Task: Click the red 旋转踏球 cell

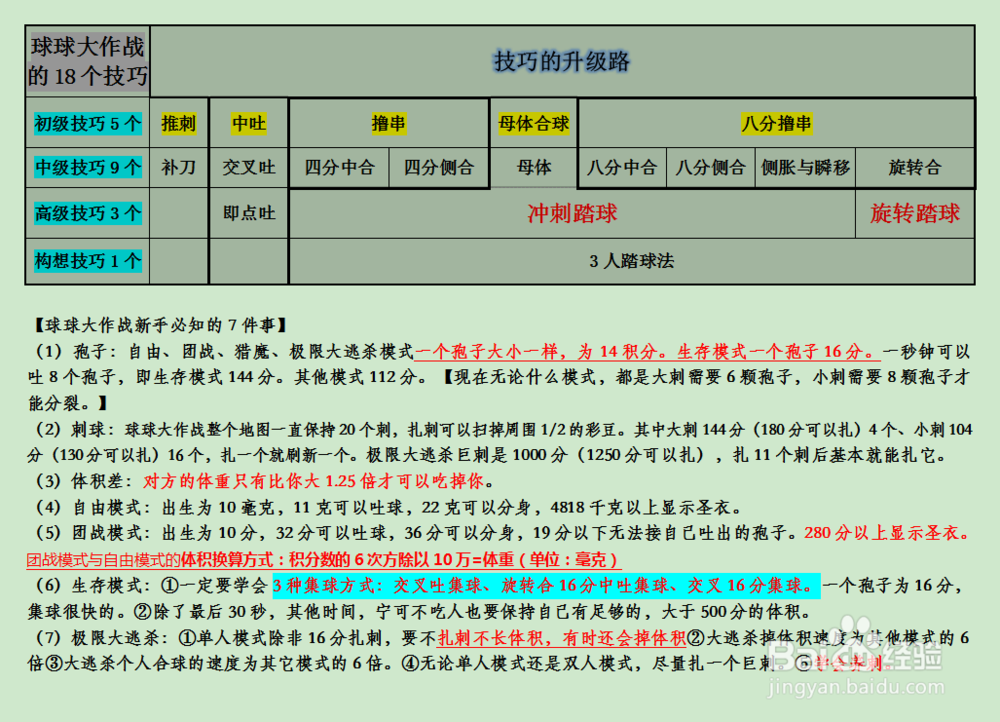Action: coord(914,213)
